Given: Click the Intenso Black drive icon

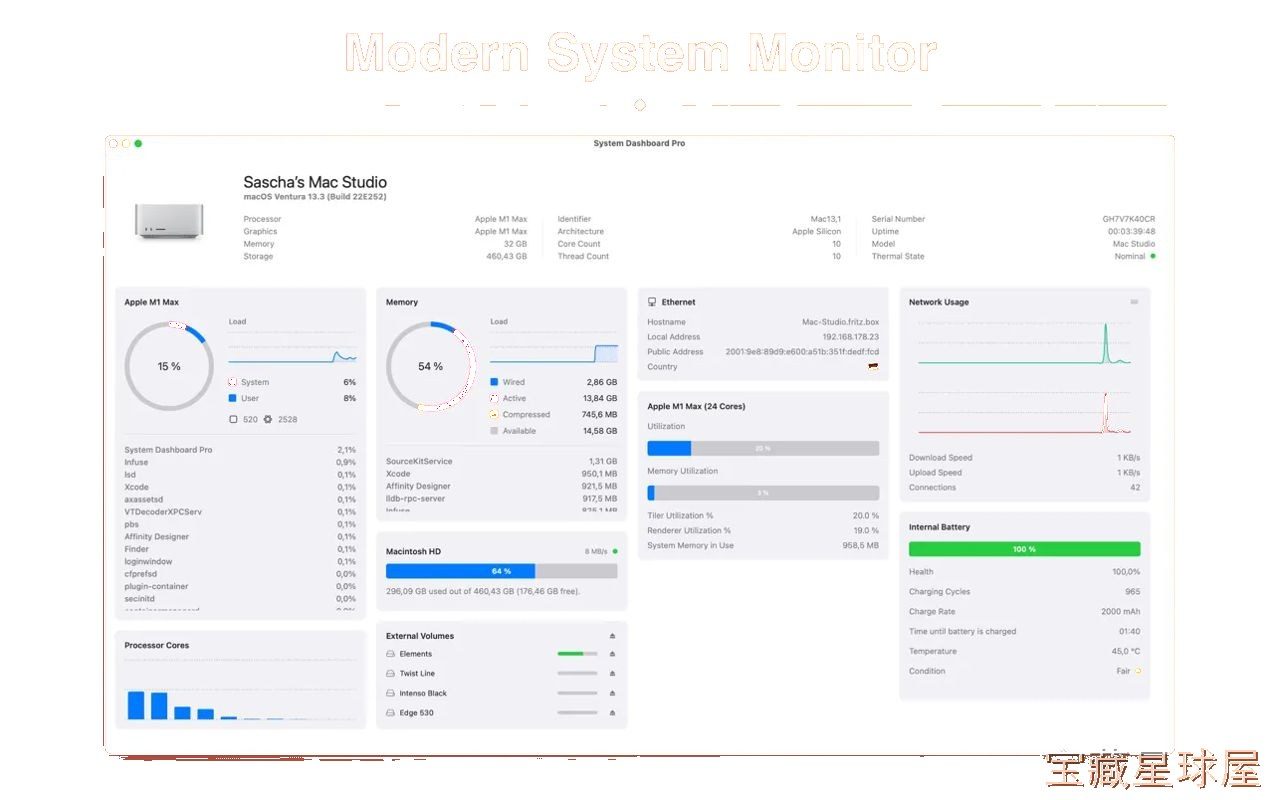Looking at the screenshot, I should pyautogui.click(x=390, y=693).
